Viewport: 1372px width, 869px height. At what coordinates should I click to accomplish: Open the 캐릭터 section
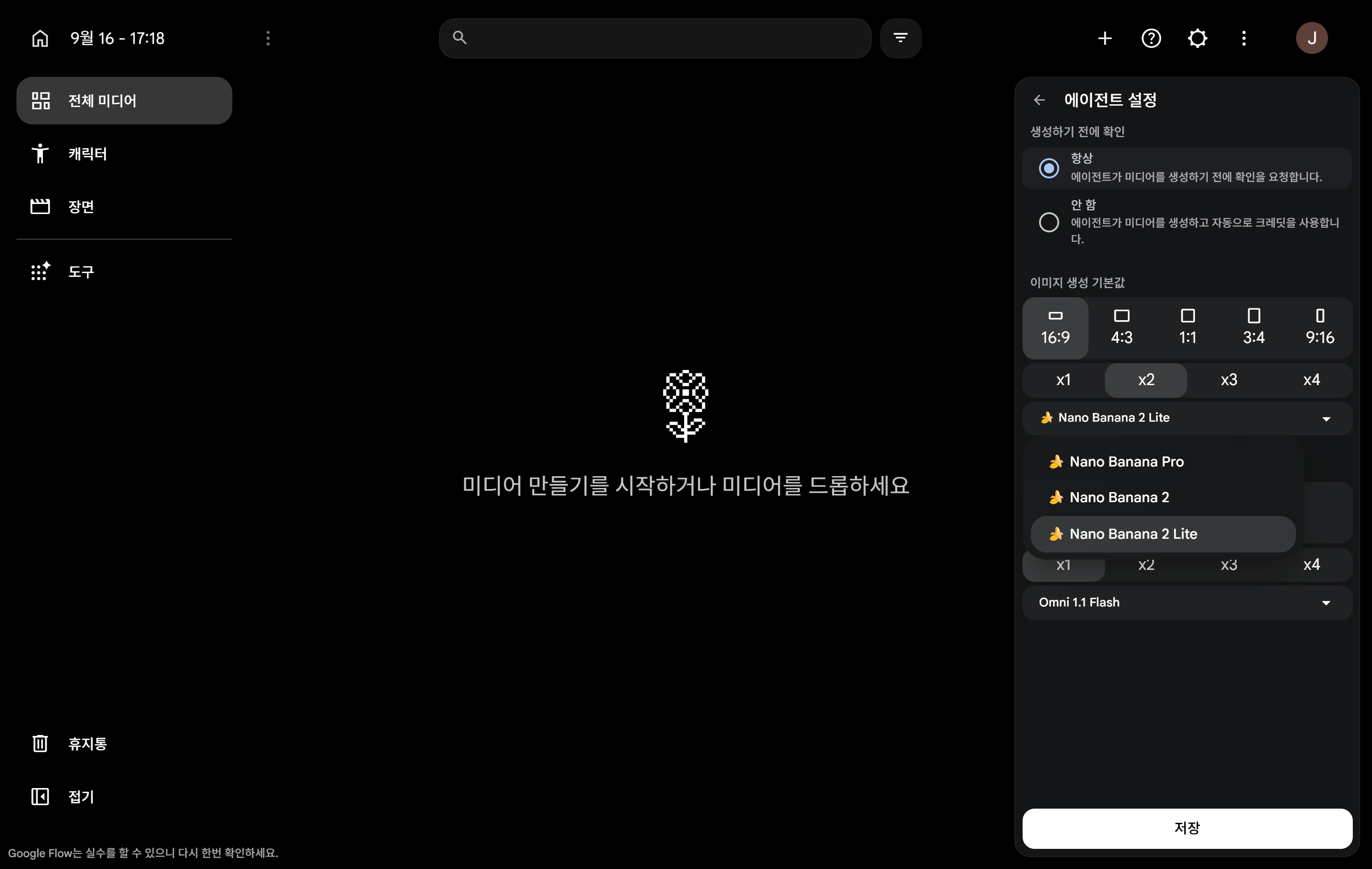[124, 154]
